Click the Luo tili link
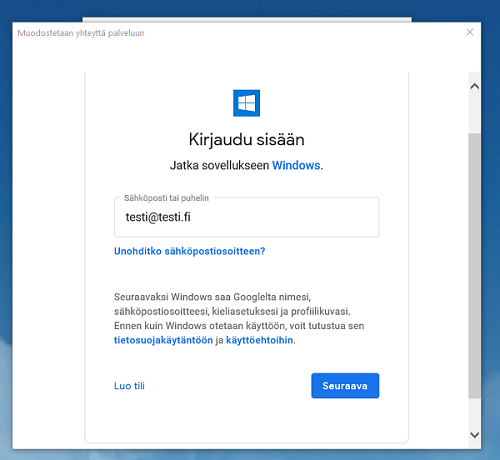Viewport: 500px width, 460px height. [129, 386]
